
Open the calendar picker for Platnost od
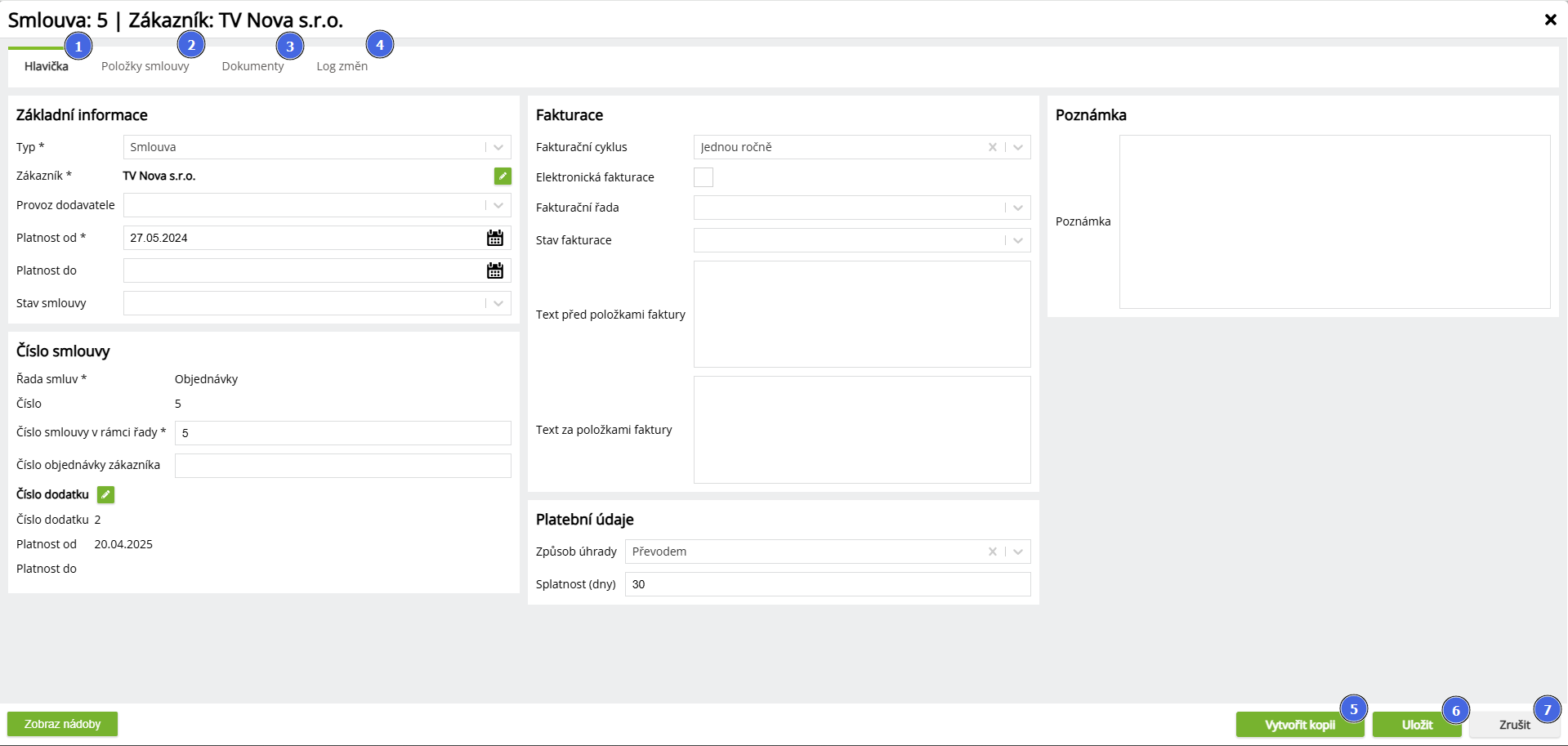point(495,238)
